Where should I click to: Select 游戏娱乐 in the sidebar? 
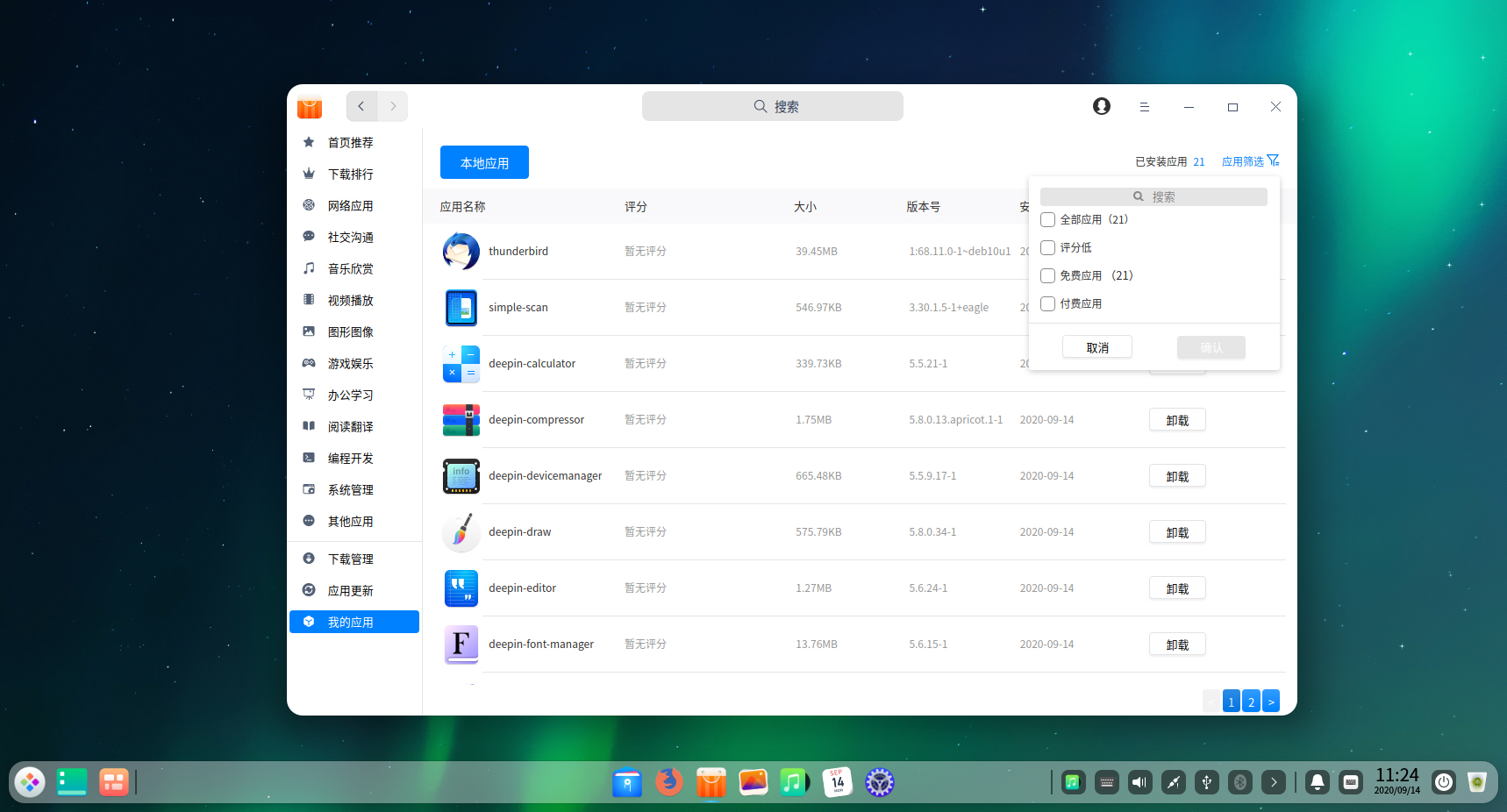click(354, 363)
